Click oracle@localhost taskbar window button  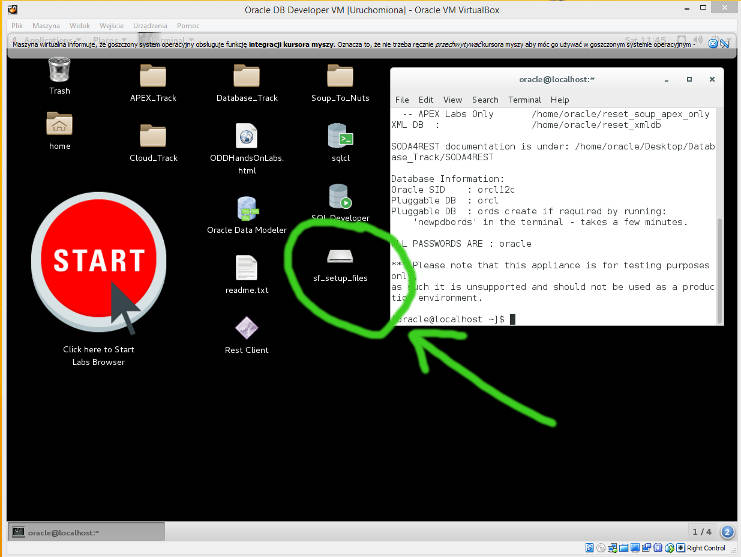tap(87, 532)
